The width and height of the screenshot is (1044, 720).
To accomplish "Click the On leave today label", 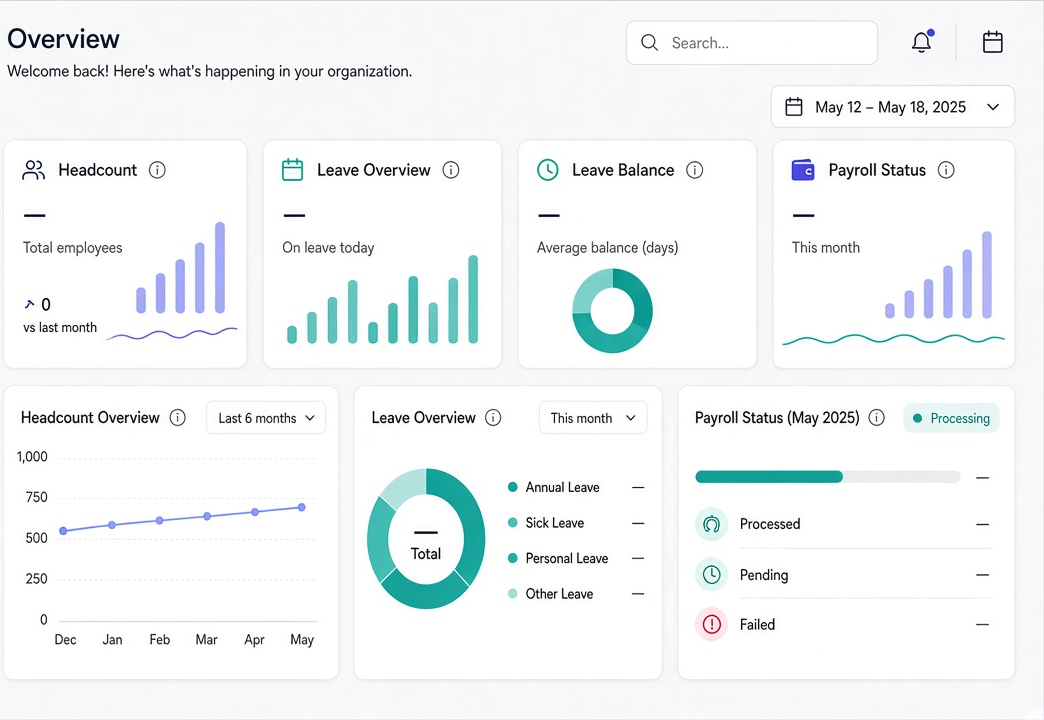I will tap(328, 248).
